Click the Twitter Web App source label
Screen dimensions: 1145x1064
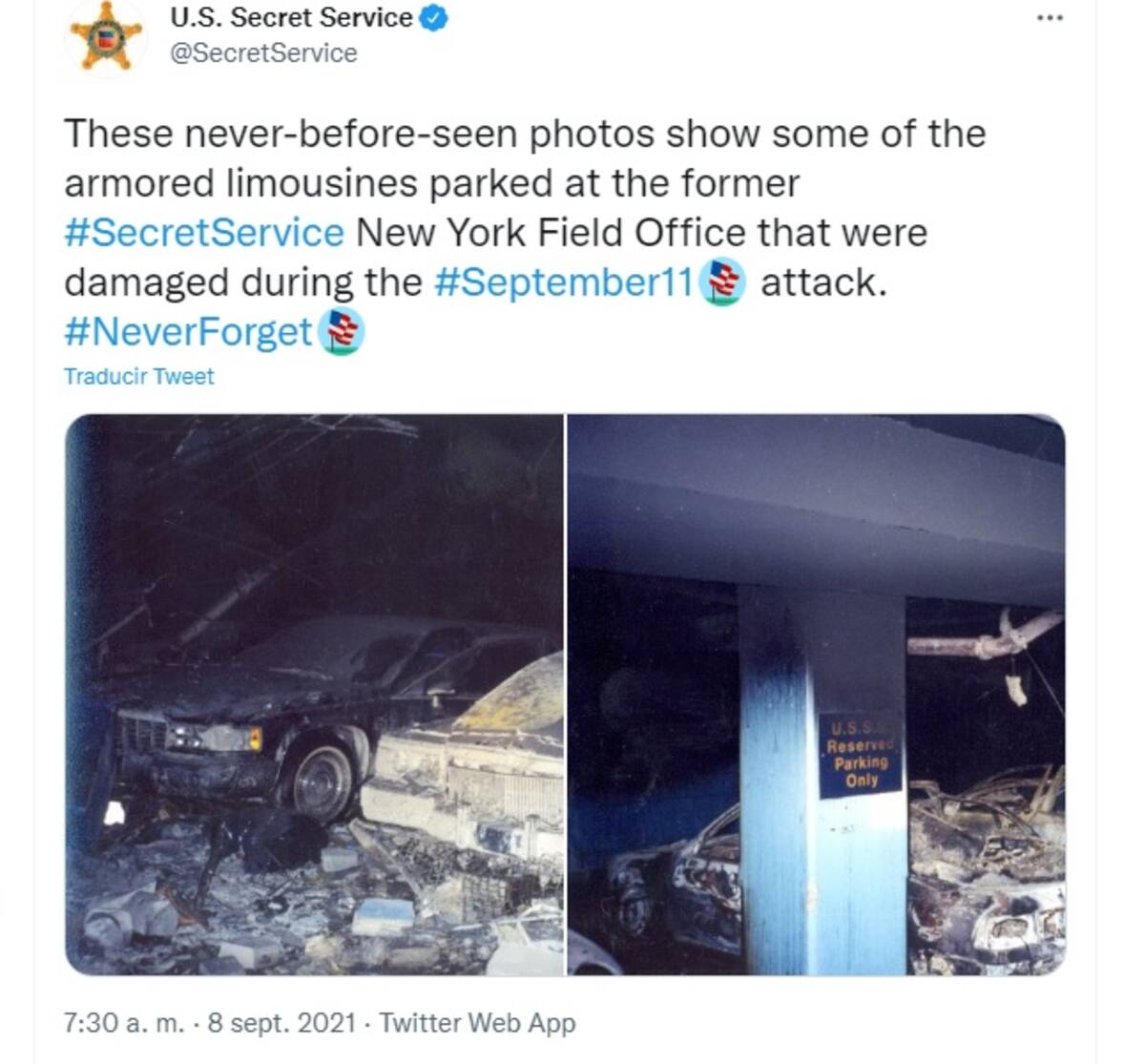tap(478, 1023)
